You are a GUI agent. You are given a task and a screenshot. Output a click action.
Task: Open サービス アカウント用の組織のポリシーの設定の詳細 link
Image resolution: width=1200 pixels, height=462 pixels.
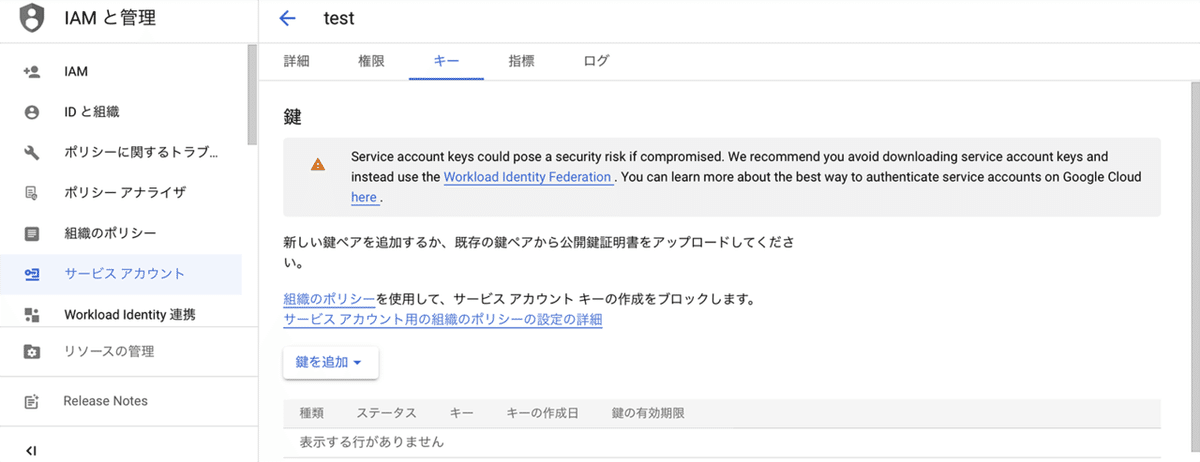click(x=443, y=320)
